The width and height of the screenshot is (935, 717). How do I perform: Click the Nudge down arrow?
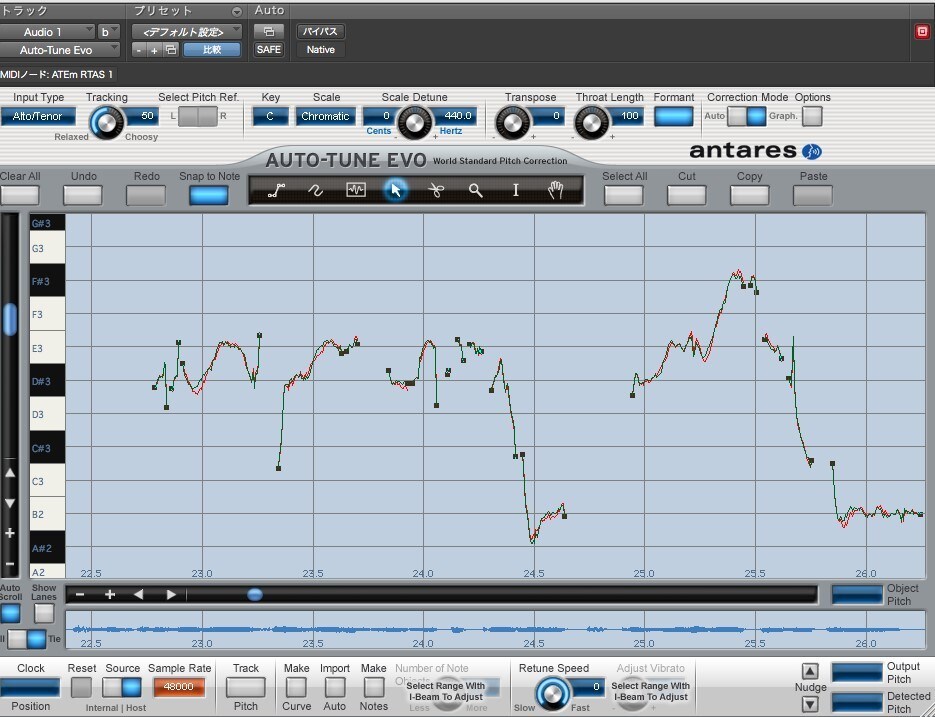coord(809,704)
